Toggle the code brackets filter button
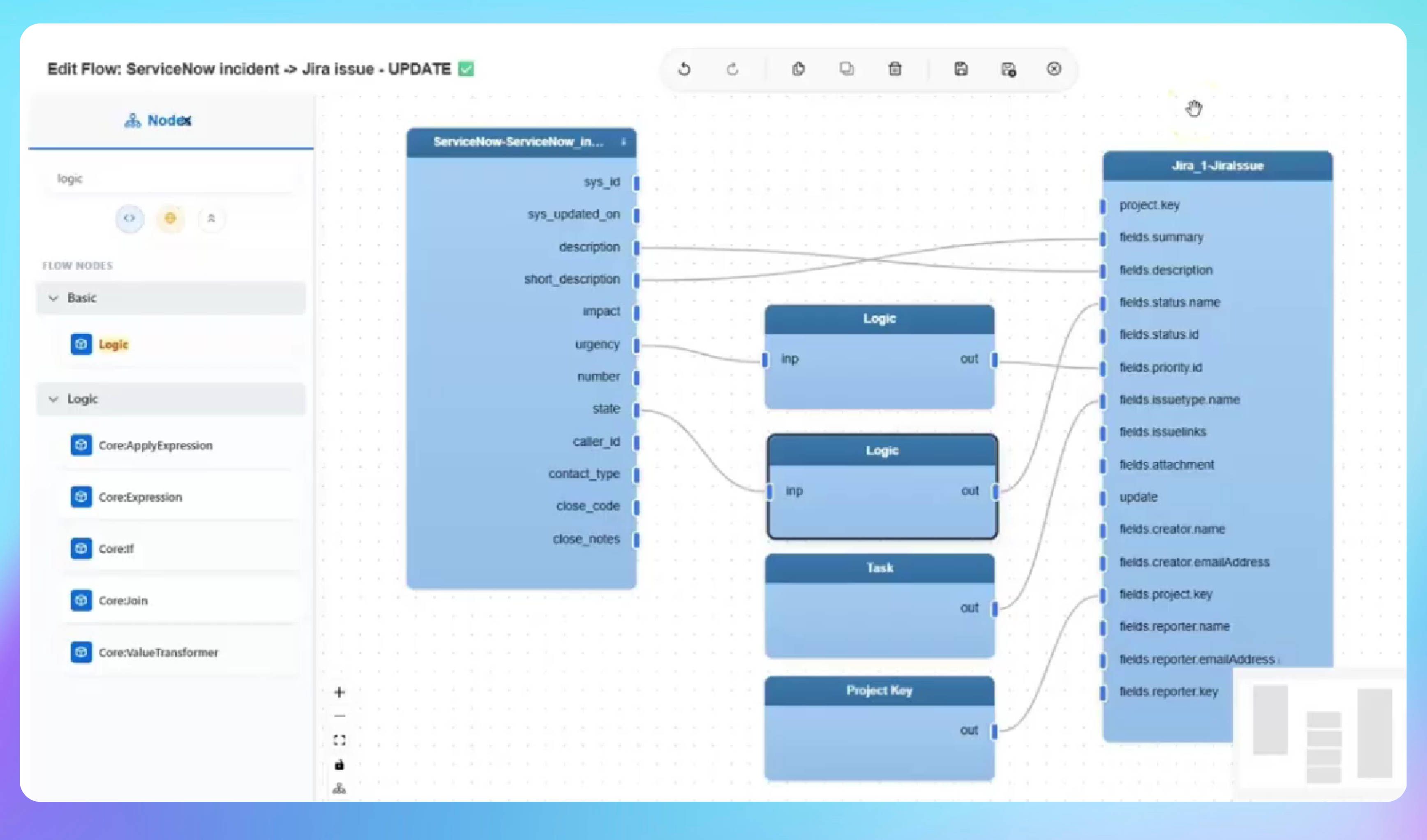This screenshot has width=1427, height=840. [130, 219]
